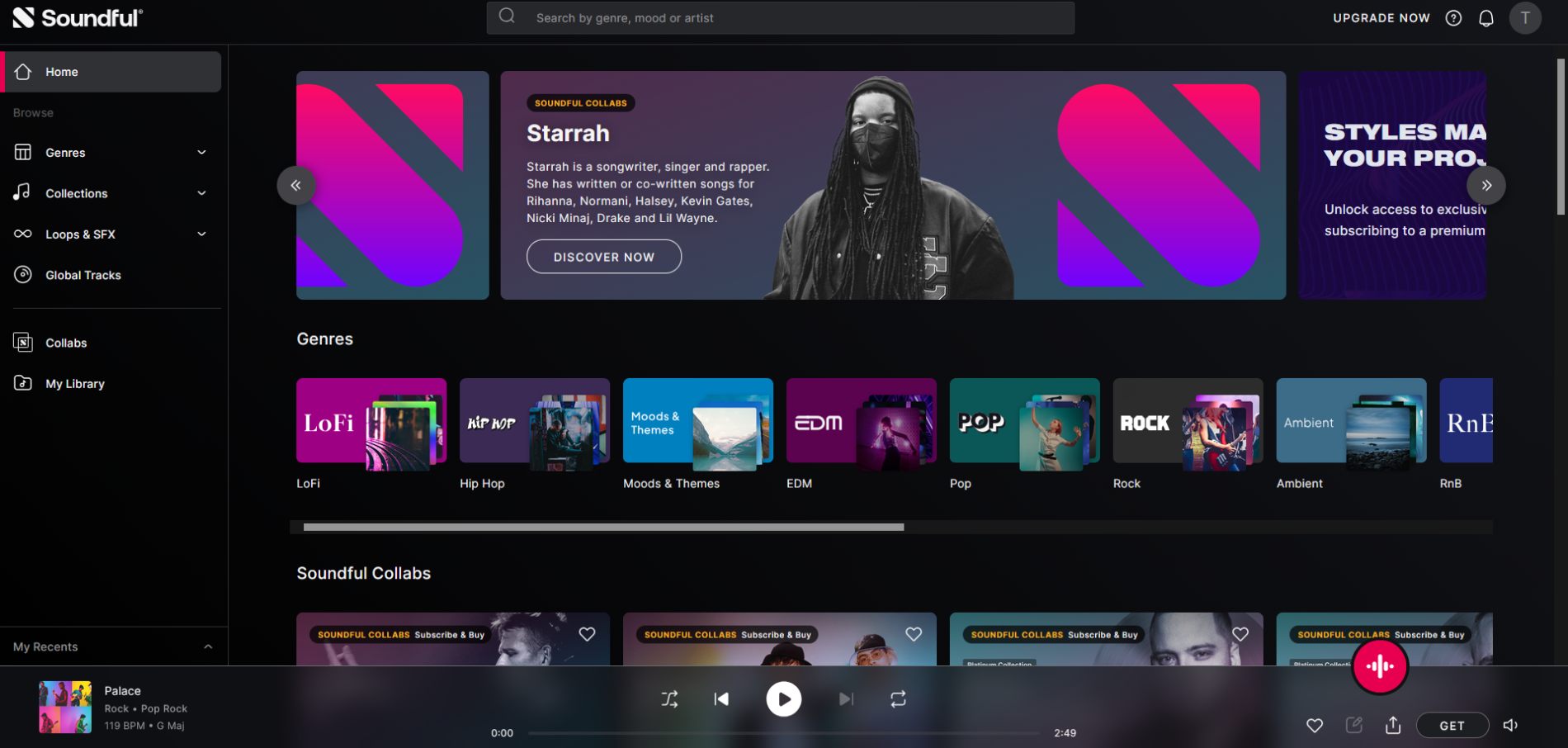Favorite the first Soundful Collabs card
1568x748 pixels.
[587, 634]
